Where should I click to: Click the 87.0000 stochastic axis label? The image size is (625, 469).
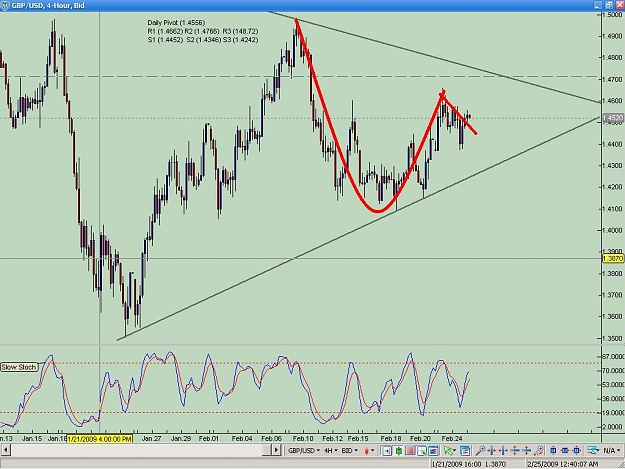click(x=614, y=356)
